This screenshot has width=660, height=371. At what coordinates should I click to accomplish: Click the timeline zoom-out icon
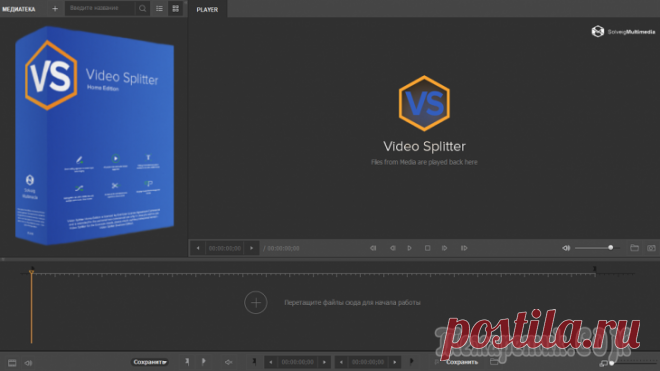[604, 363]
